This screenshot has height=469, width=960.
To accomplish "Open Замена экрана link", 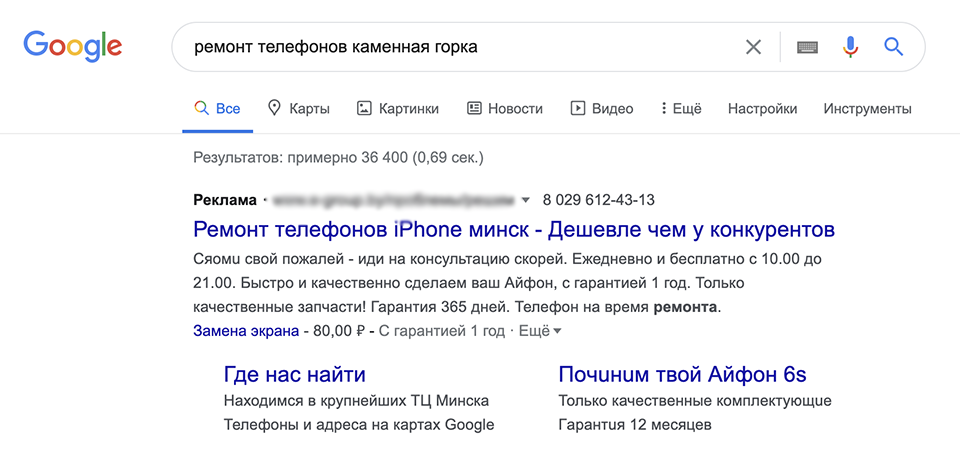I will click(246, 331).
